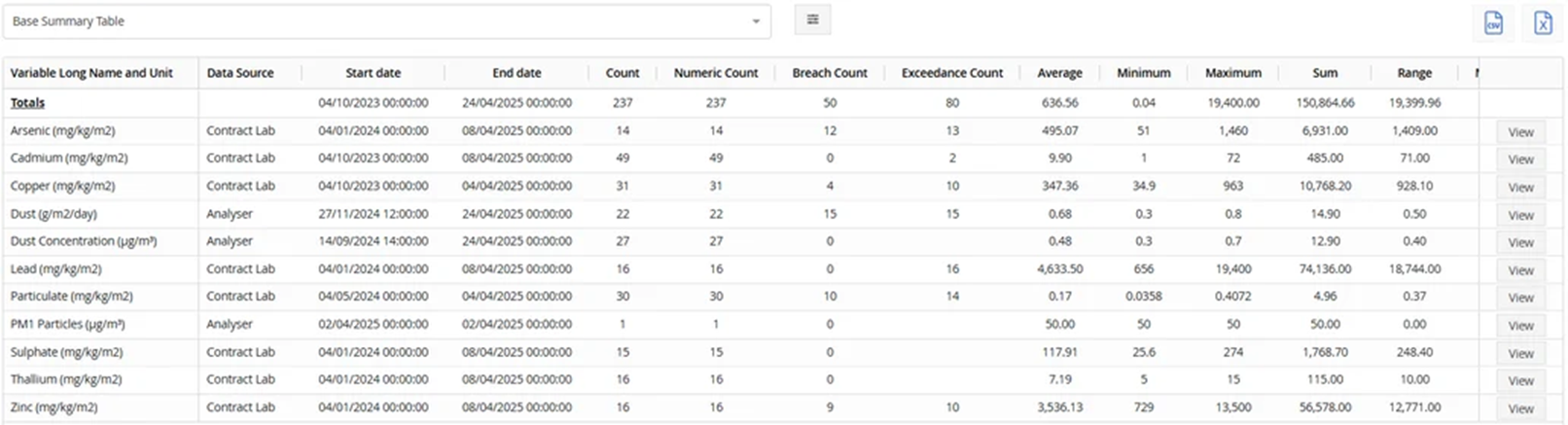Select the Base Summary Table combo box
The height and width of the screenshot is (425, 1568).
387,21
